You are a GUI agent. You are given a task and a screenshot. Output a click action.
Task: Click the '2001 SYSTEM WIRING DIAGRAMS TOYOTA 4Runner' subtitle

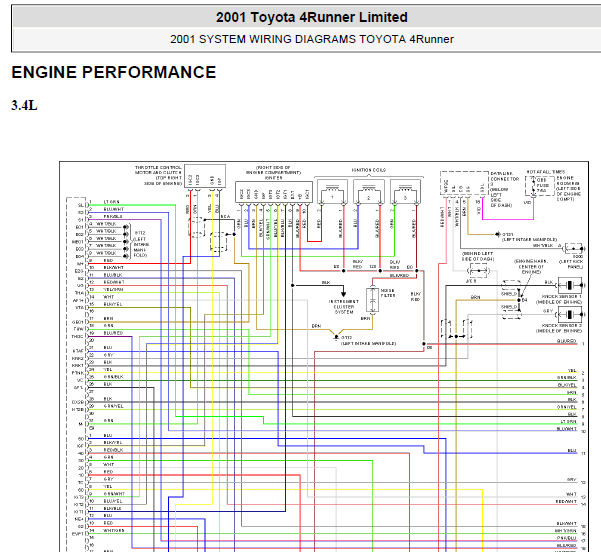(312, 39)
